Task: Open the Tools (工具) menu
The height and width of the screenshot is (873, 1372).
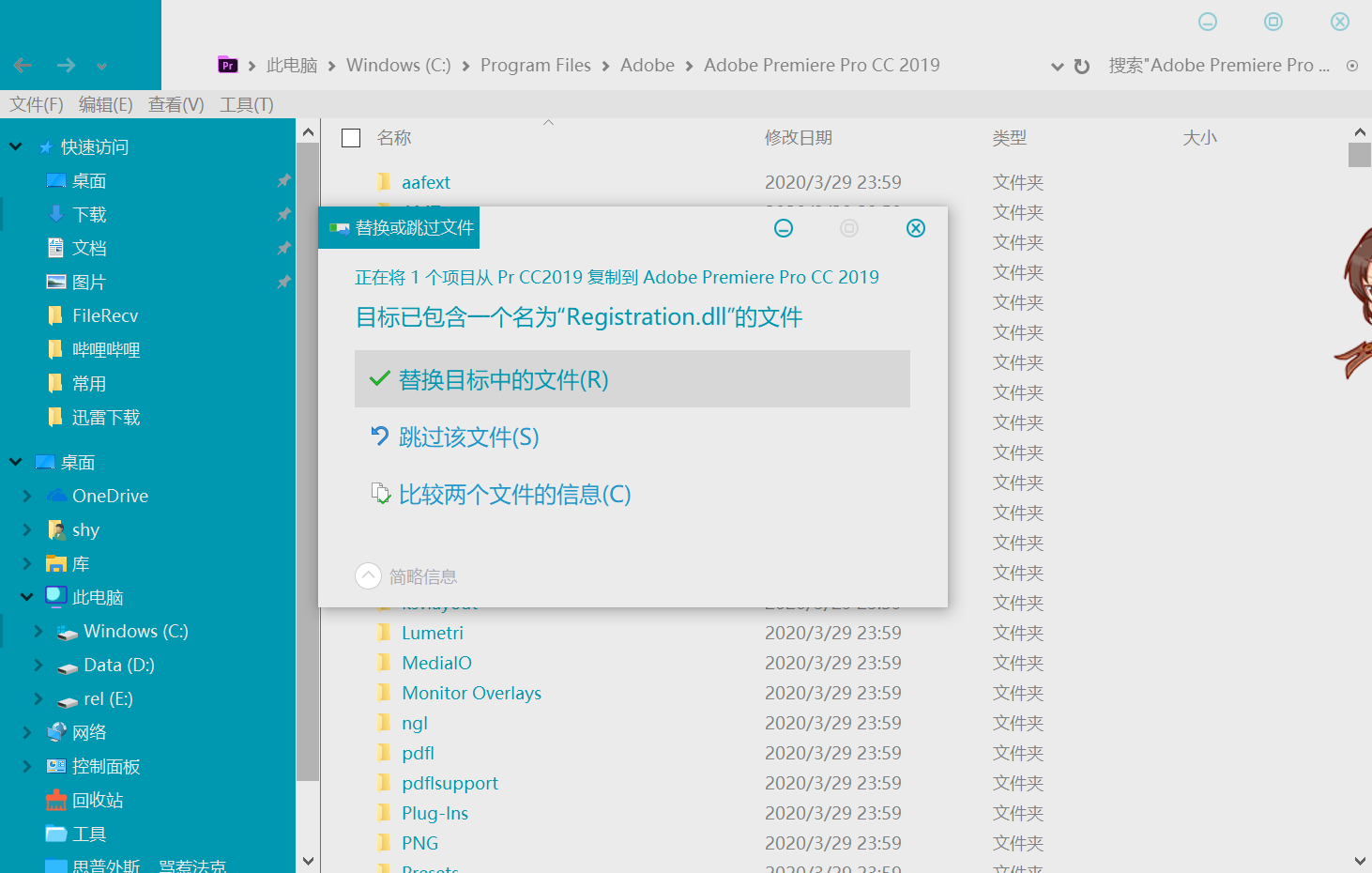Action: point(247,104)
